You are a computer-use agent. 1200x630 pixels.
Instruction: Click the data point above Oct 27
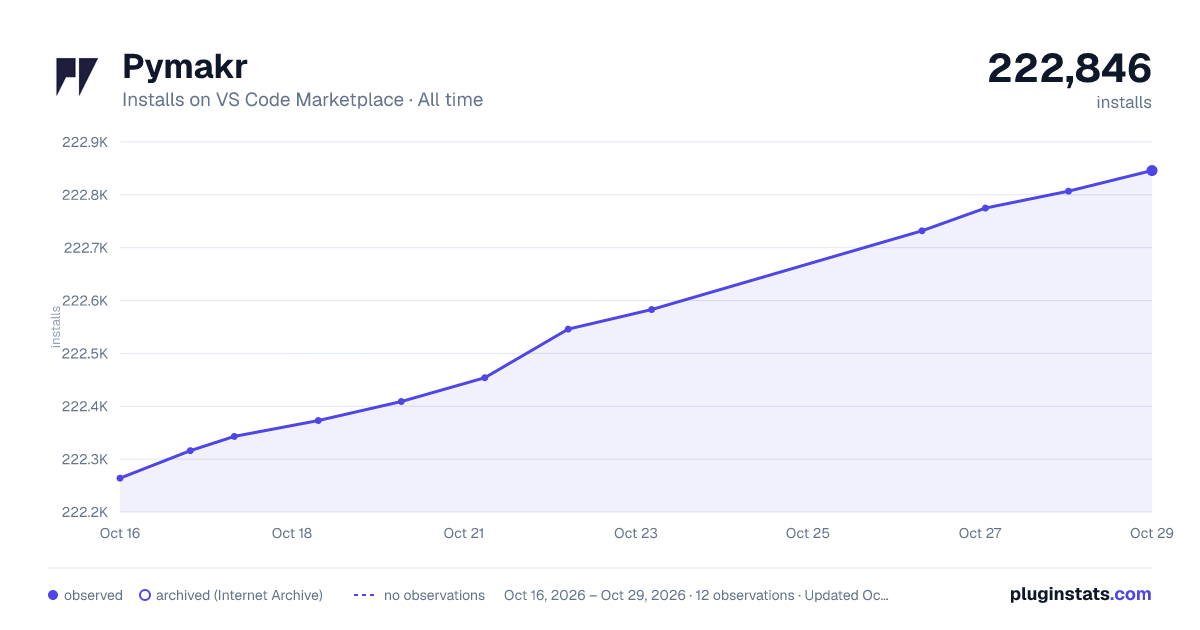(x=986, y=208)
